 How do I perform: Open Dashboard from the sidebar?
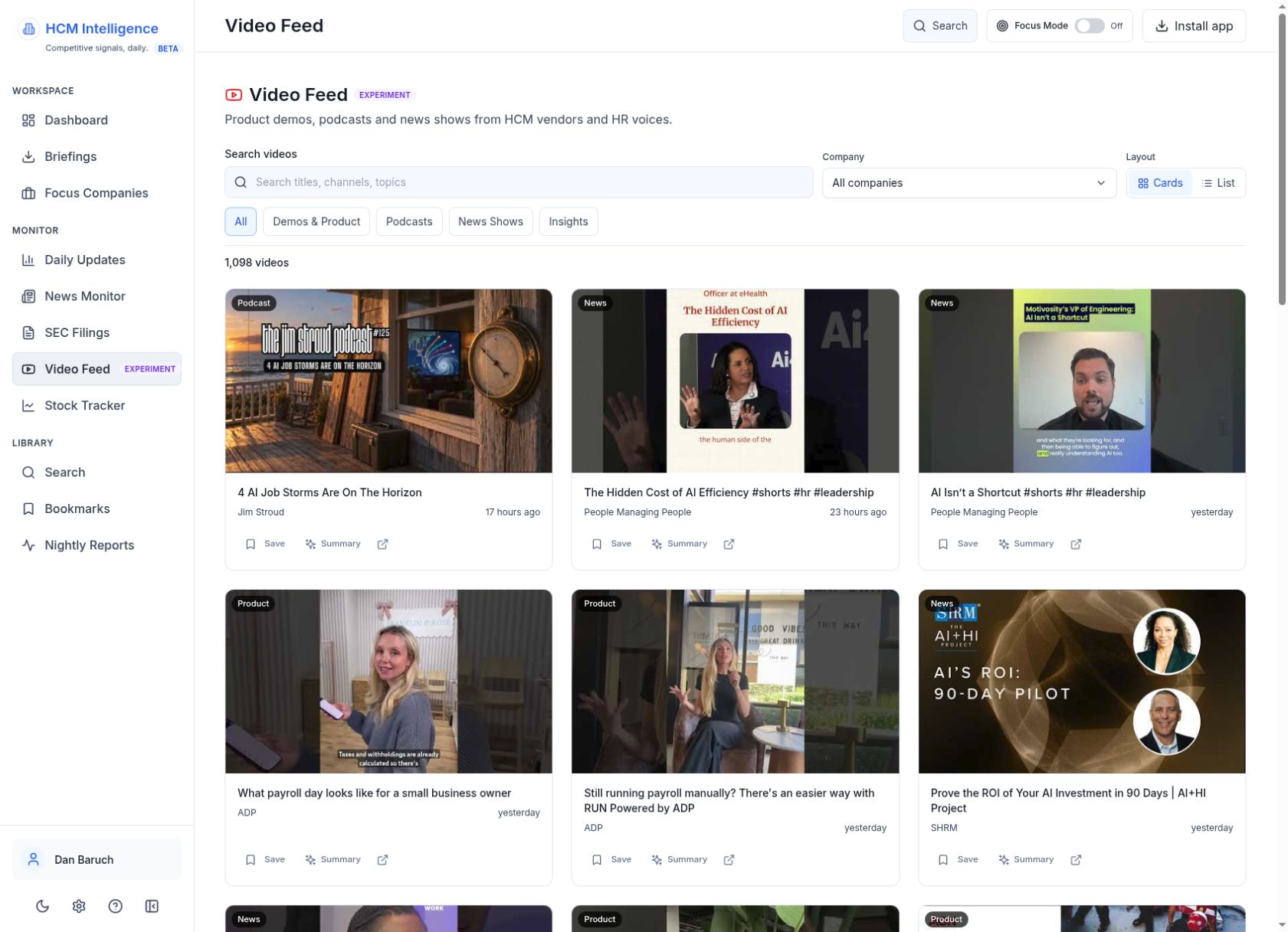(x=97, y=120)
